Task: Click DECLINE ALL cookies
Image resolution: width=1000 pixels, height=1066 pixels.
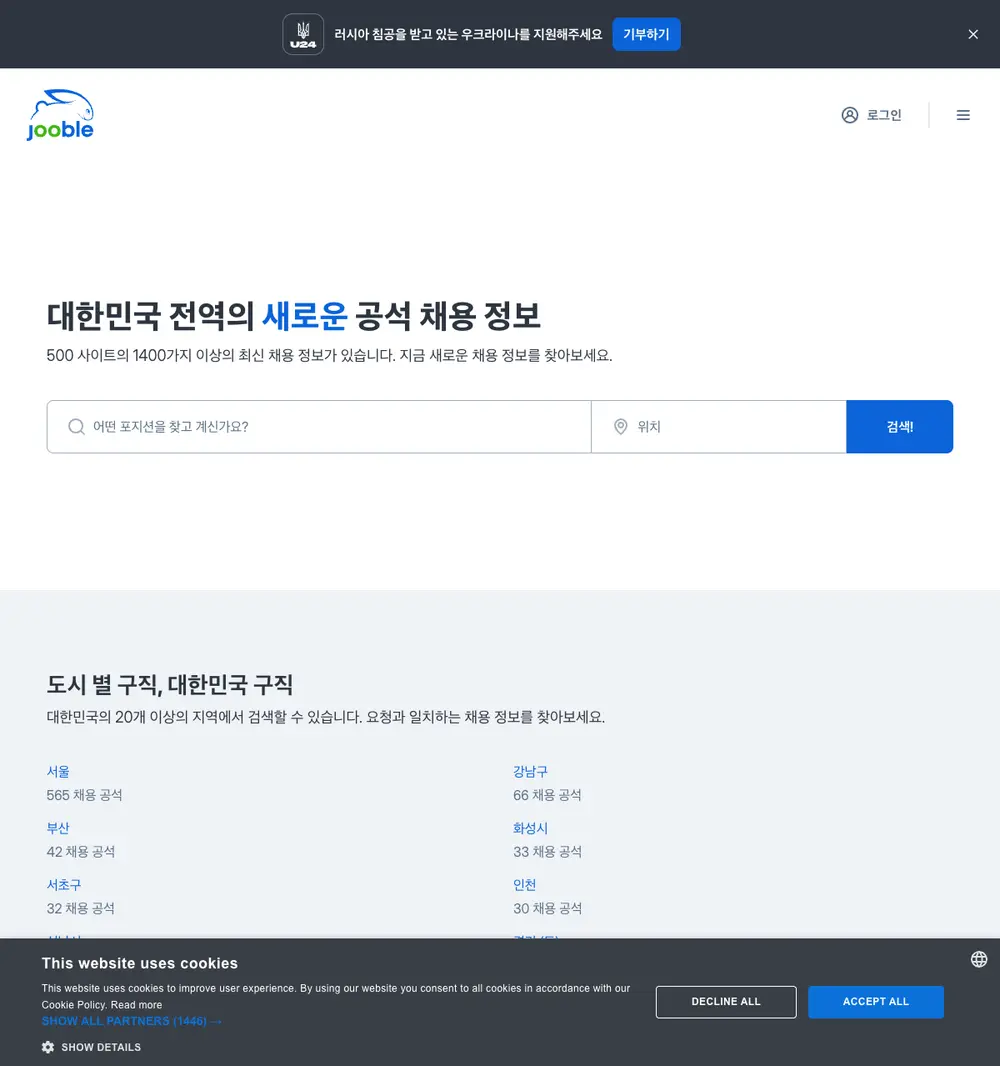Action: click(x=726, y=1001)
